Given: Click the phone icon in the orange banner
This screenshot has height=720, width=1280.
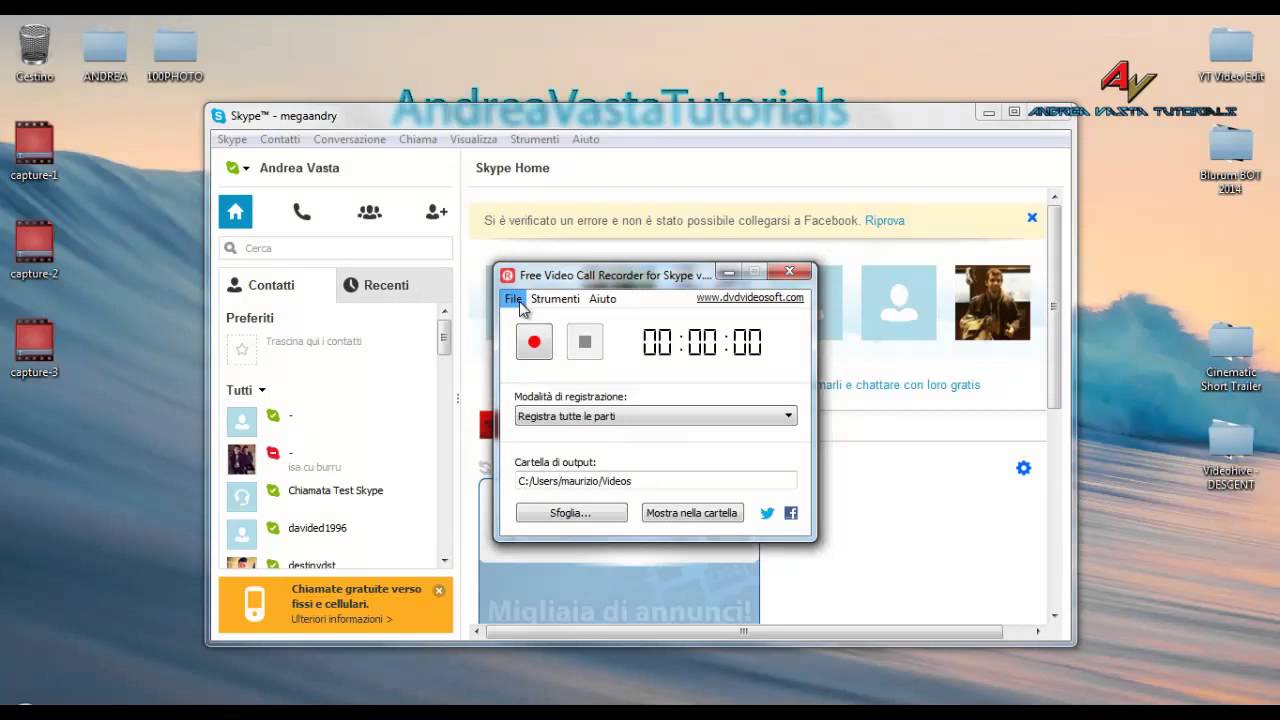Looking at the screenshot, I should click(255, 604).
